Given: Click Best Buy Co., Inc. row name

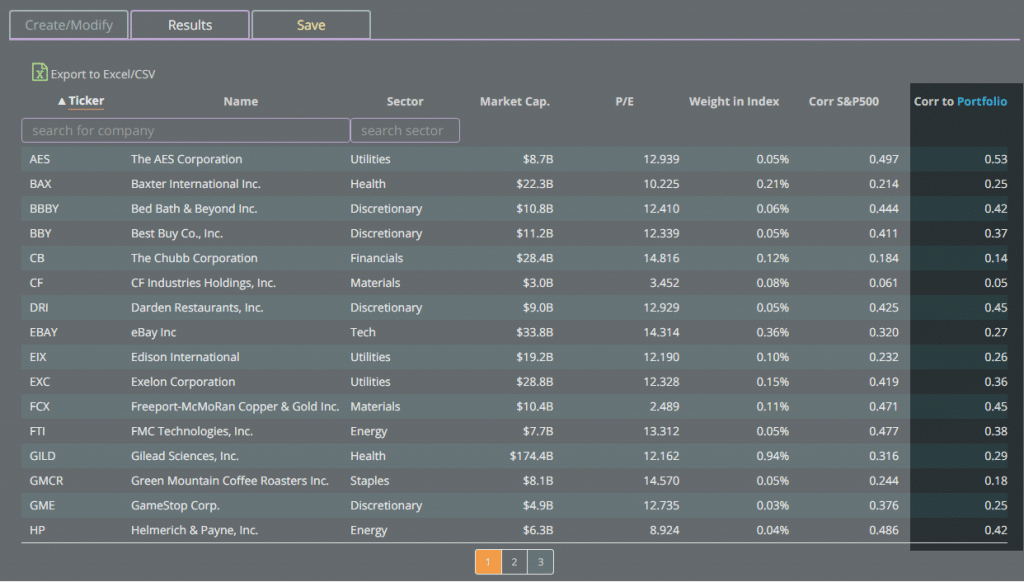Looking at the screenshot, I should pyautogui.click(x=177, y=233).
